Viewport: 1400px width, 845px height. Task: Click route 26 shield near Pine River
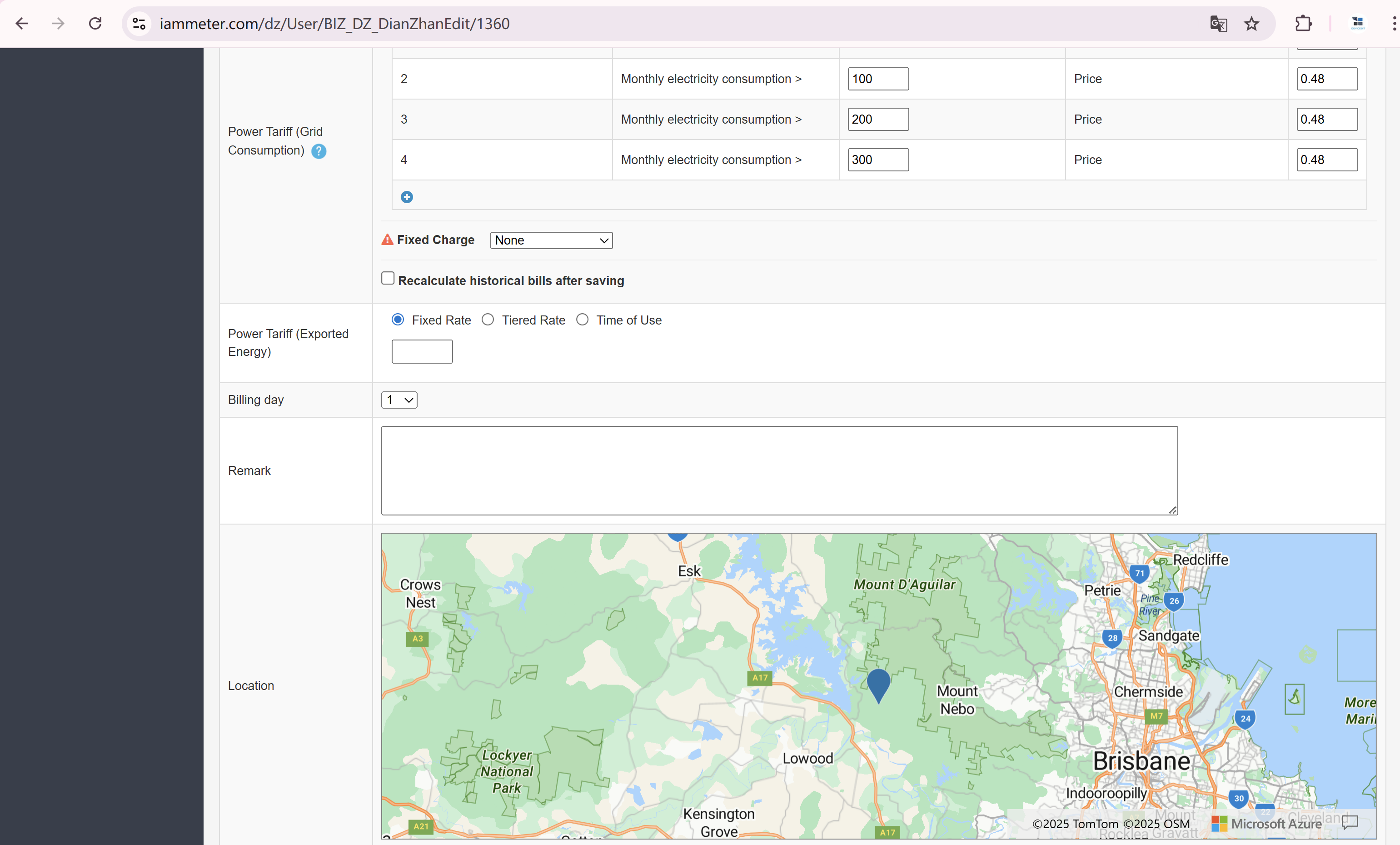tap(1174, 601)
